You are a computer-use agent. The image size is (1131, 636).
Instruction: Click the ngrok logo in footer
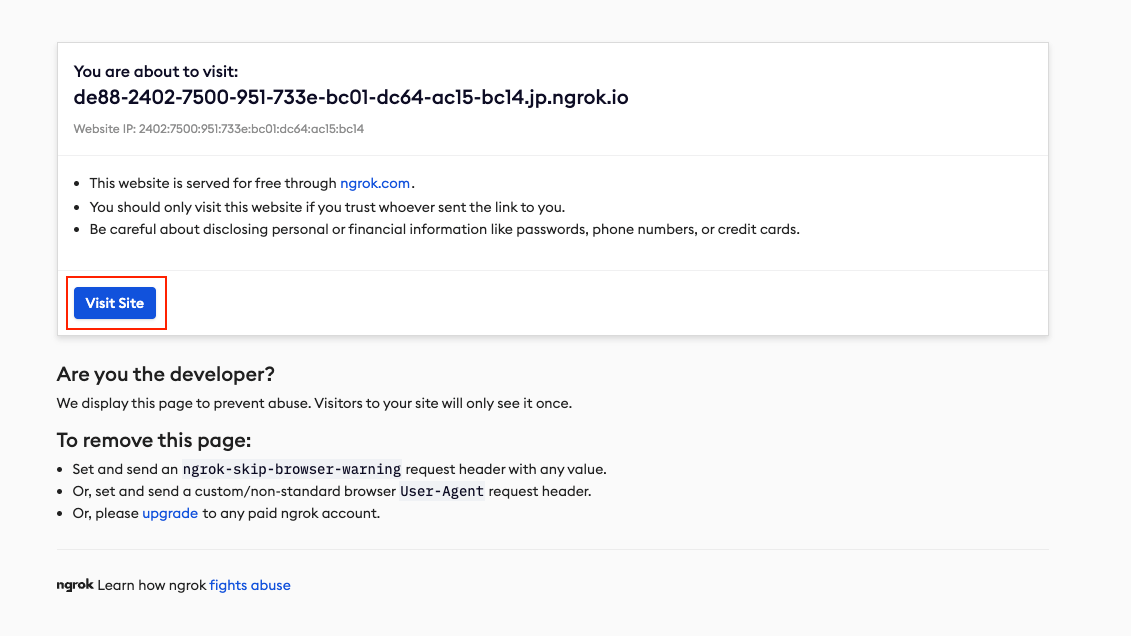[75, 585]
